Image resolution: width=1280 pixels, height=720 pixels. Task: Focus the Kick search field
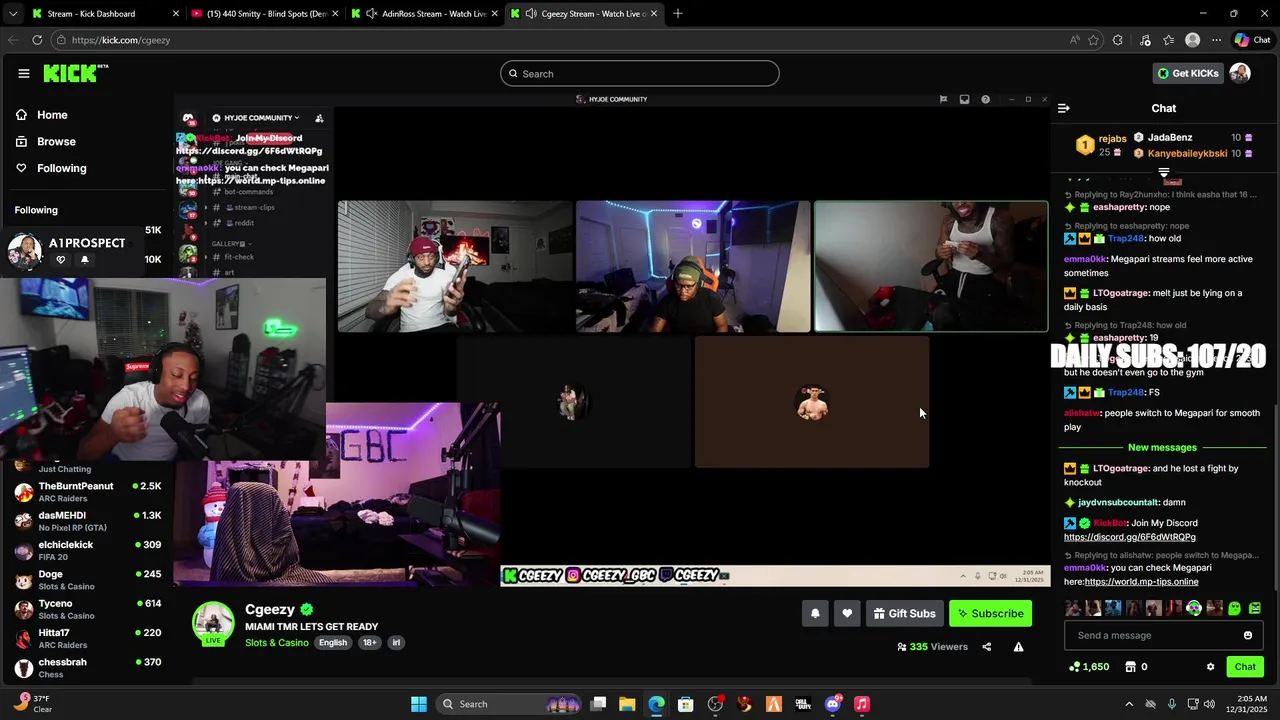[640, 73]
